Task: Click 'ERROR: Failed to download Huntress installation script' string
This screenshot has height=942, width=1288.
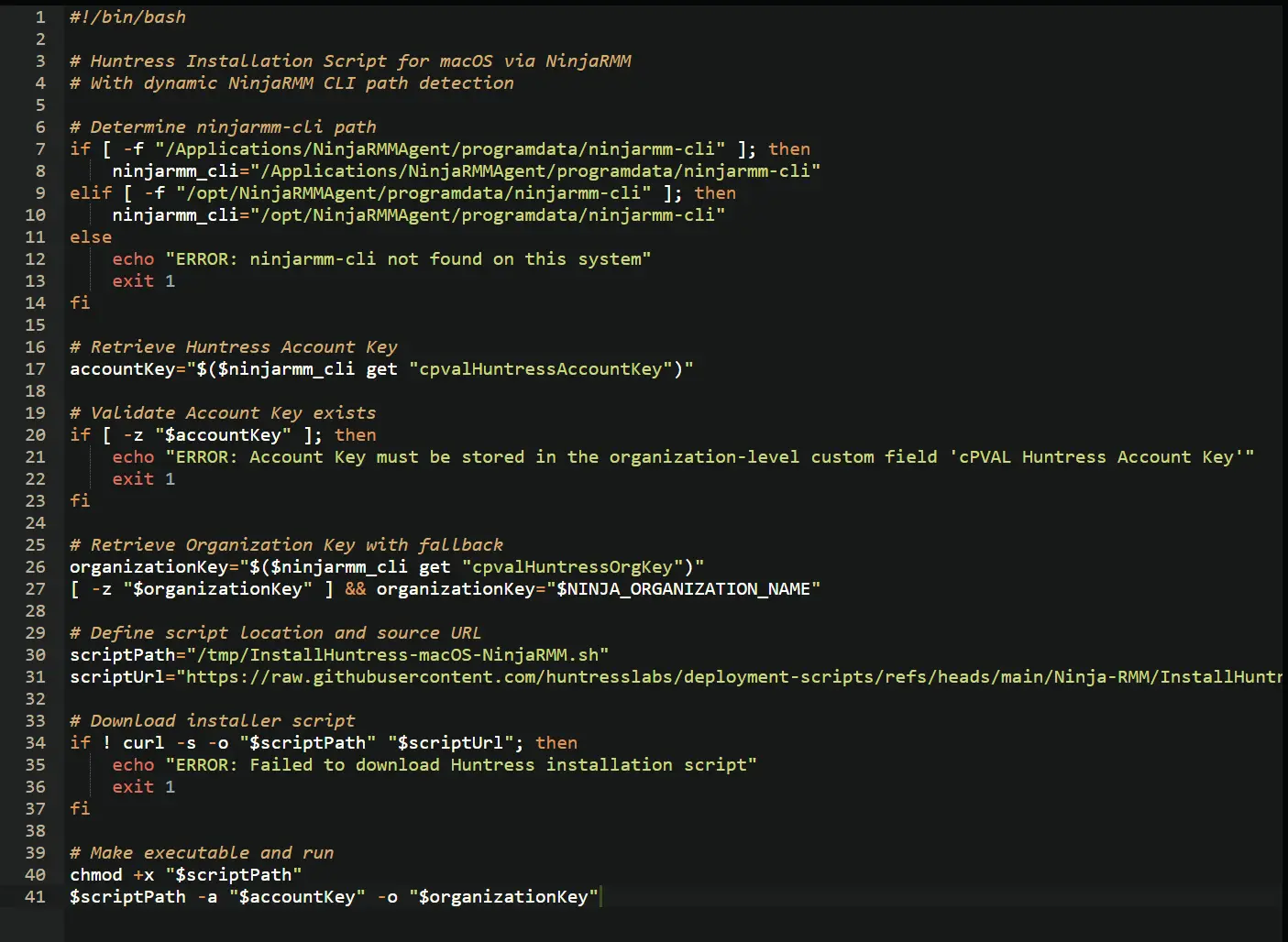Action: [x=461, y=765]
